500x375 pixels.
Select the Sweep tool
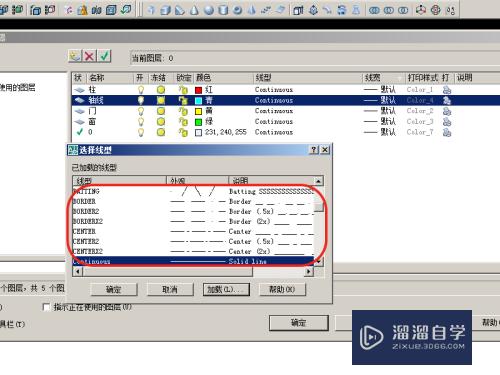[328, 10]
